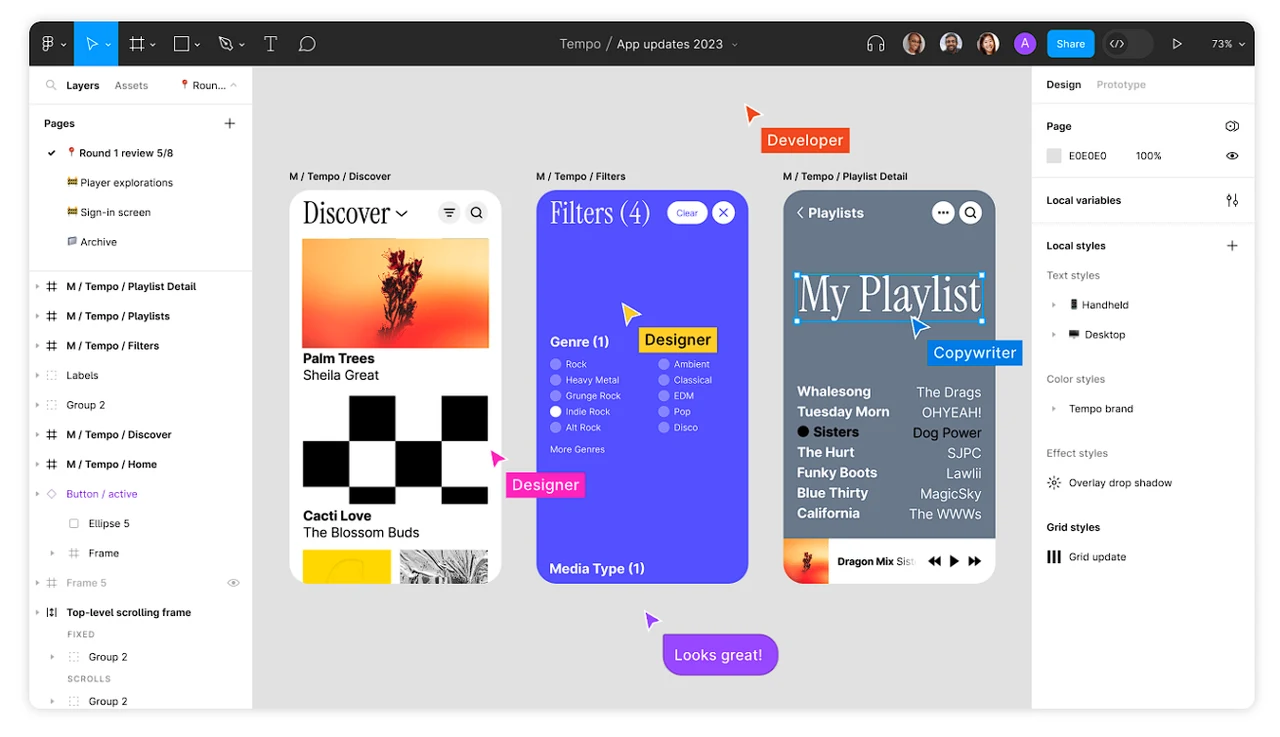
Task: Close the Filters screen with X
Action: coord(723,212)
